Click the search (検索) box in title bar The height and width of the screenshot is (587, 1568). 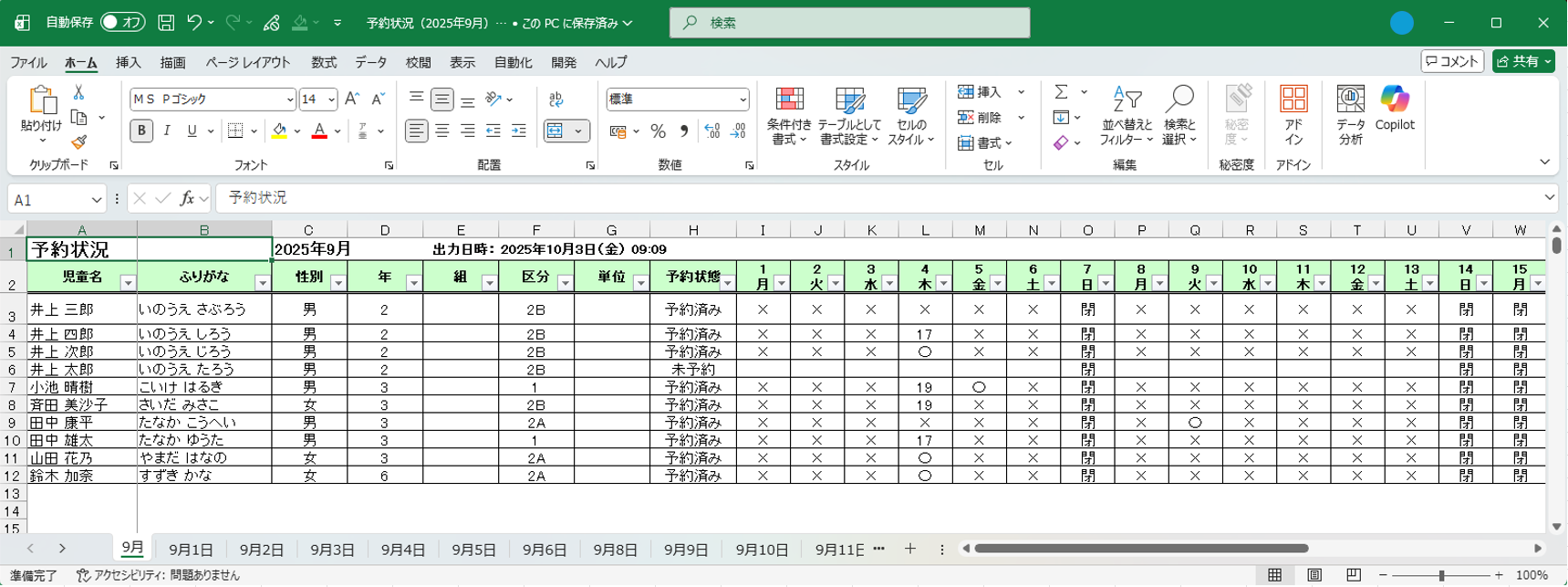point(849,23)
